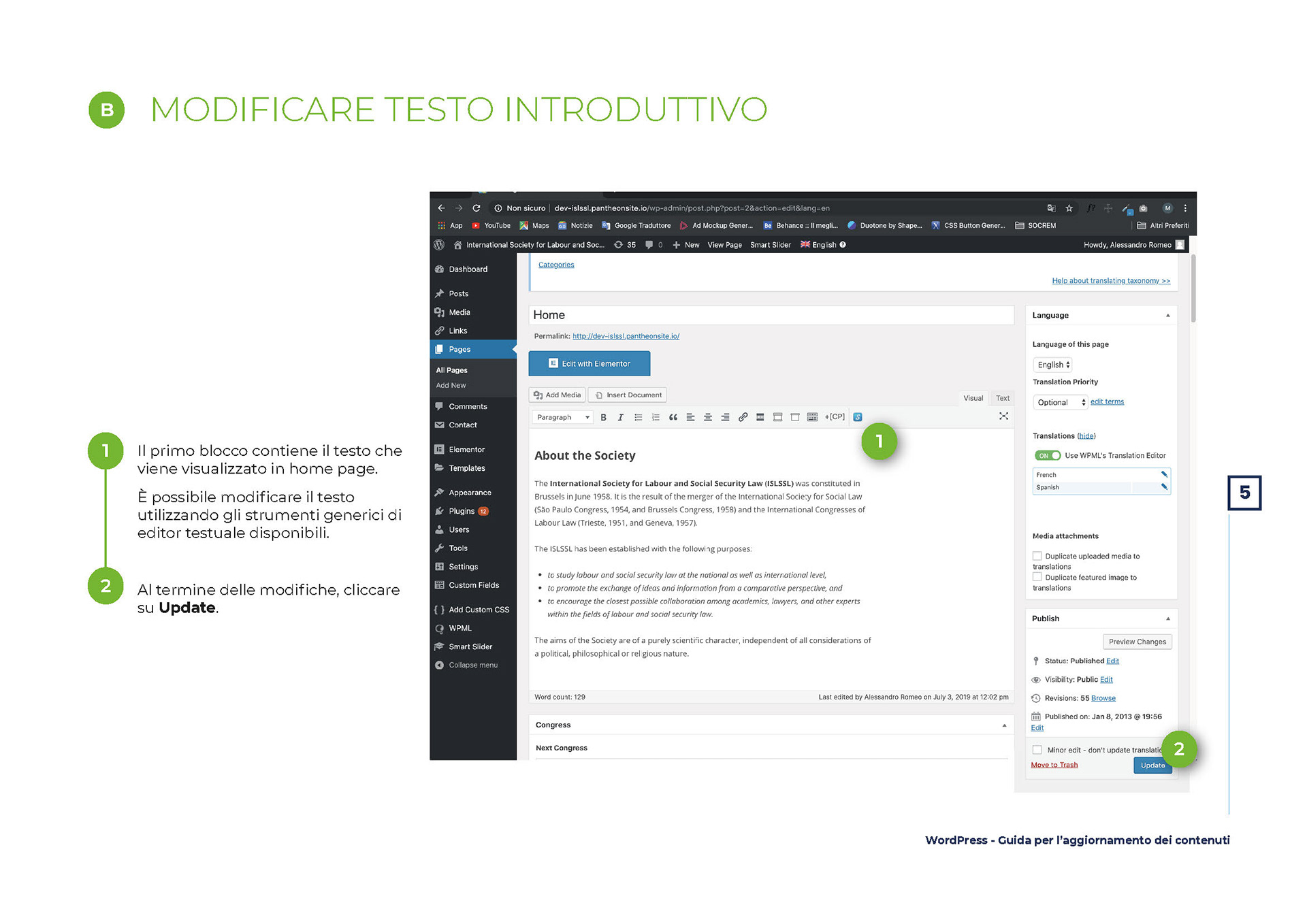Image resolution: width=1307 pixels, height=924 pixels.
Task: Click the browser reload icon
Action: (477, 208)
